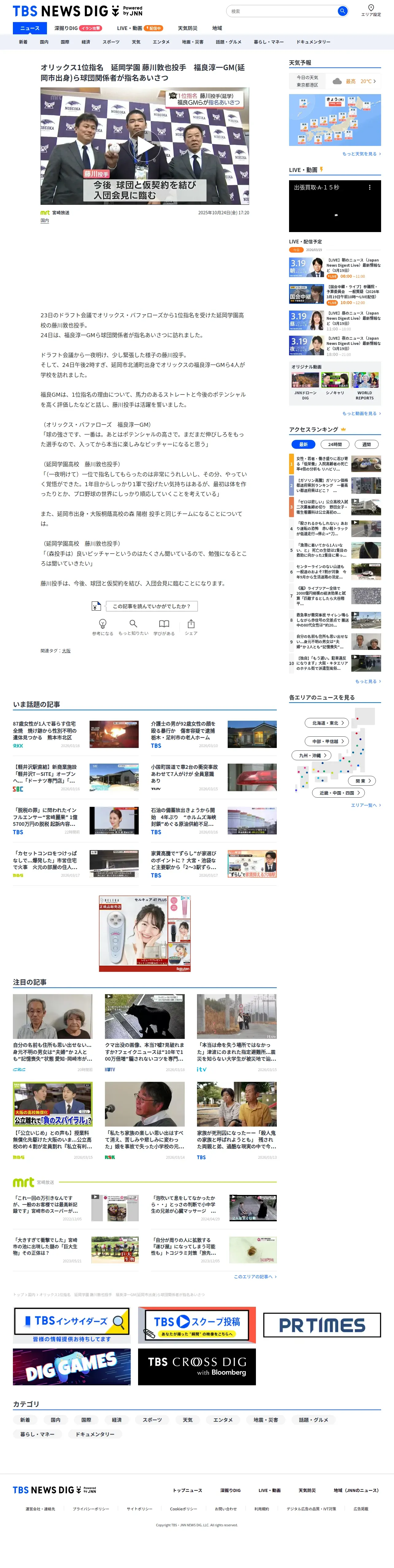This screenshot has width=394, height=1568.
Task: Open the footer 利用規約 link
Action: pyautogui.click(x=262, y=1509)
